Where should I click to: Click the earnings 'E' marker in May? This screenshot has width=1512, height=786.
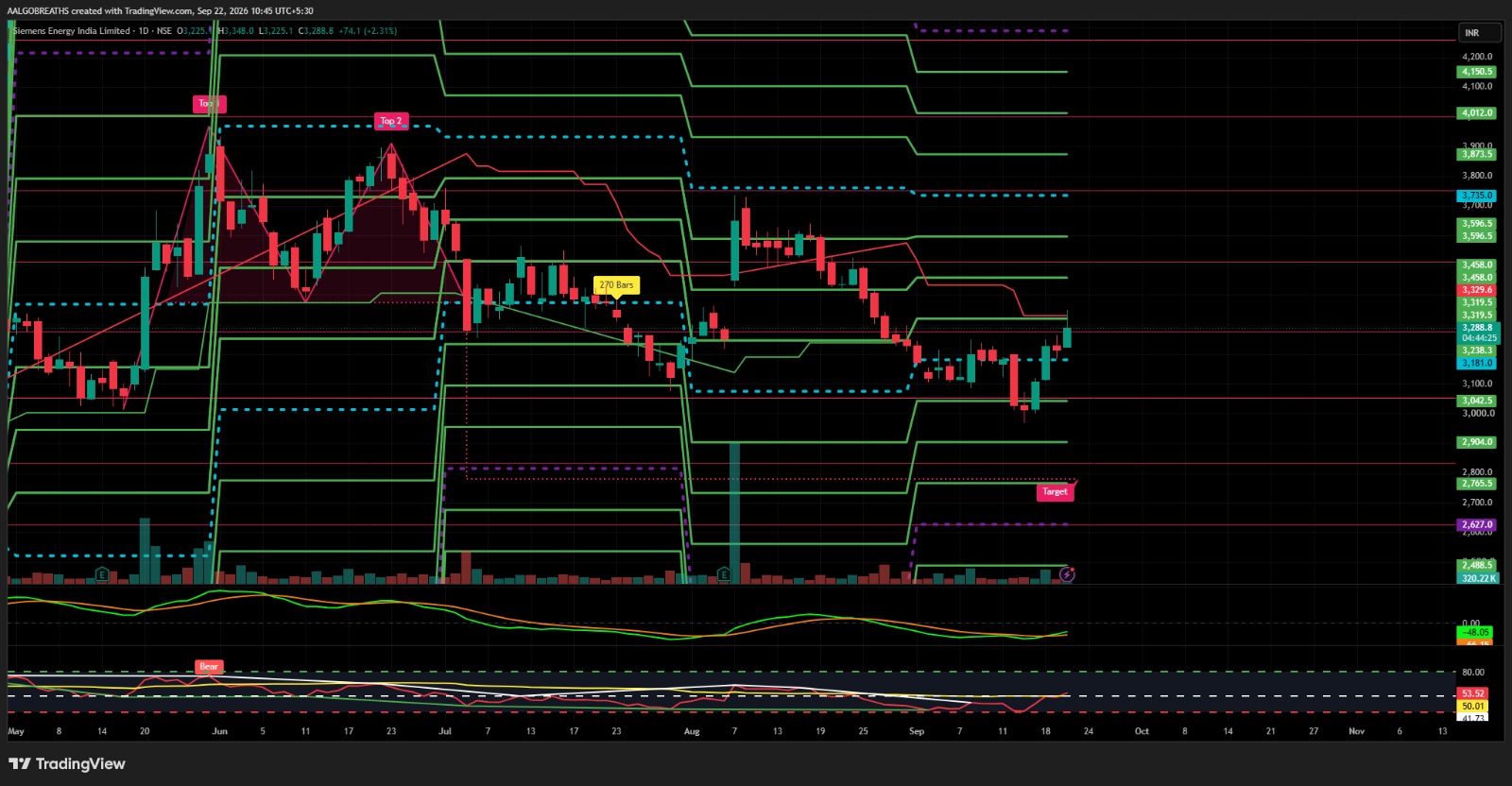tap(102, 574)
